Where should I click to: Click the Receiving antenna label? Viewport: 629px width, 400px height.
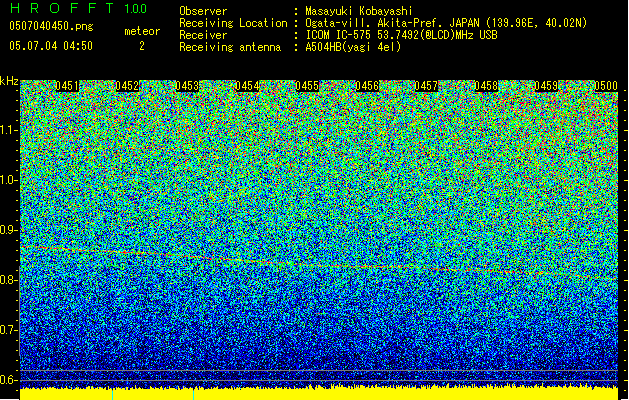tap(230, 47)
